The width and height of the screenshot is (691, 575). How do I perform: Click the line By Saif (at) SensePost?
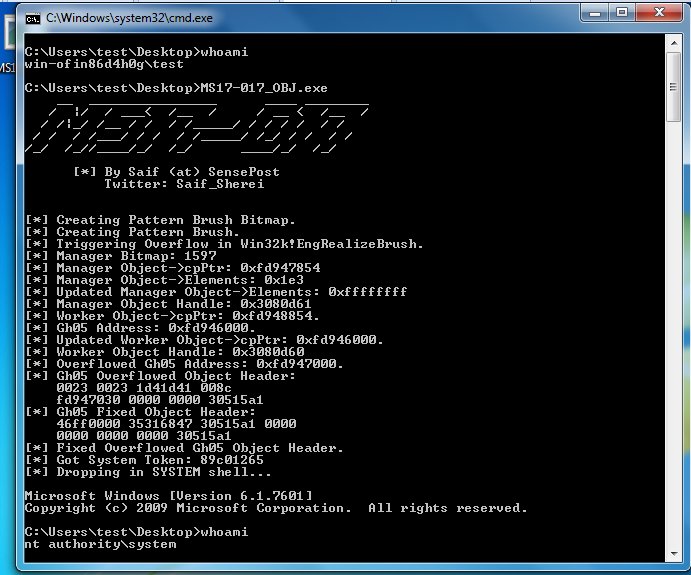(177, 172)
